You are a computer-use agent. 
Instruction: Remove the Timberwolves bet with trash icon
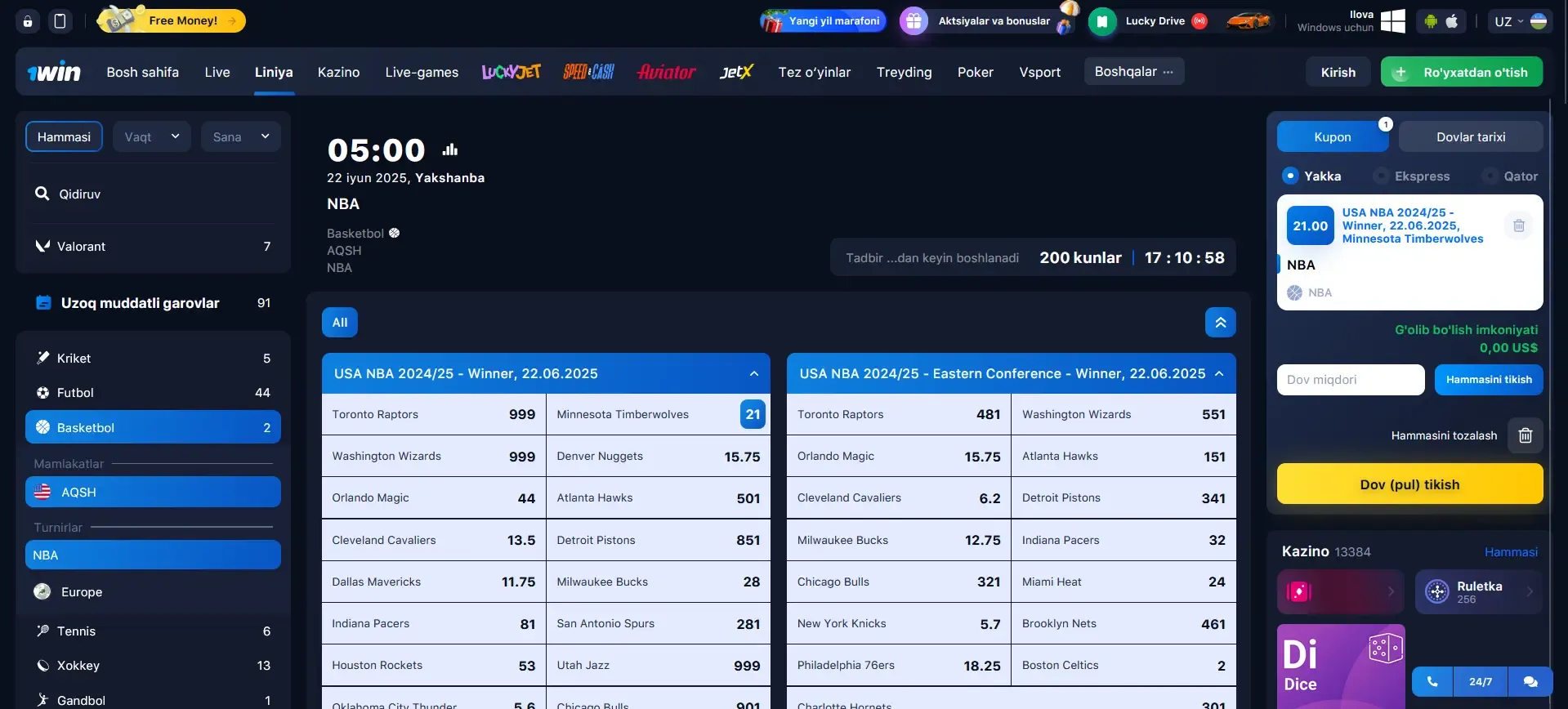pos(1518,225)
